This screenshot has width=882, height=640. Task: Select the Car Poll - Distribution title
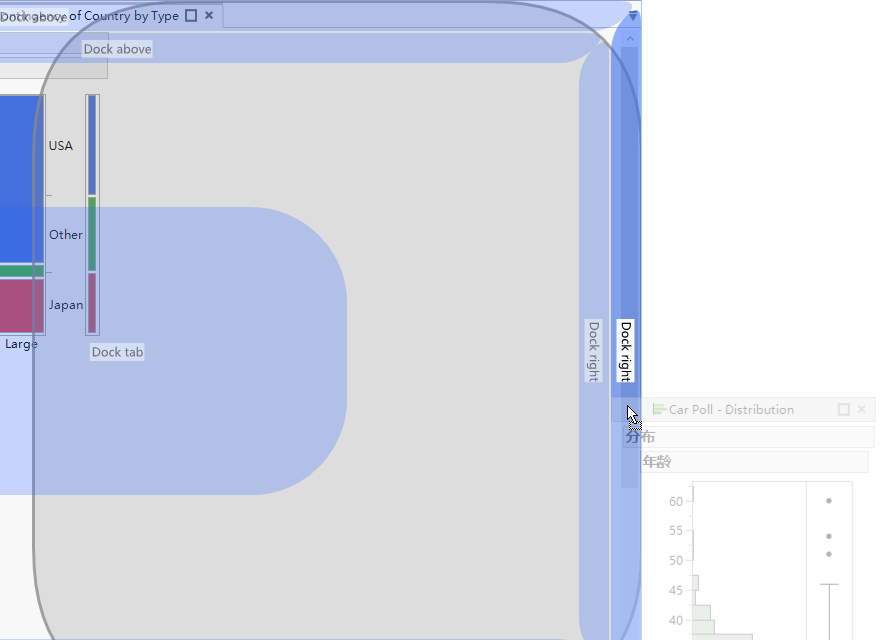tap(731, 409)
